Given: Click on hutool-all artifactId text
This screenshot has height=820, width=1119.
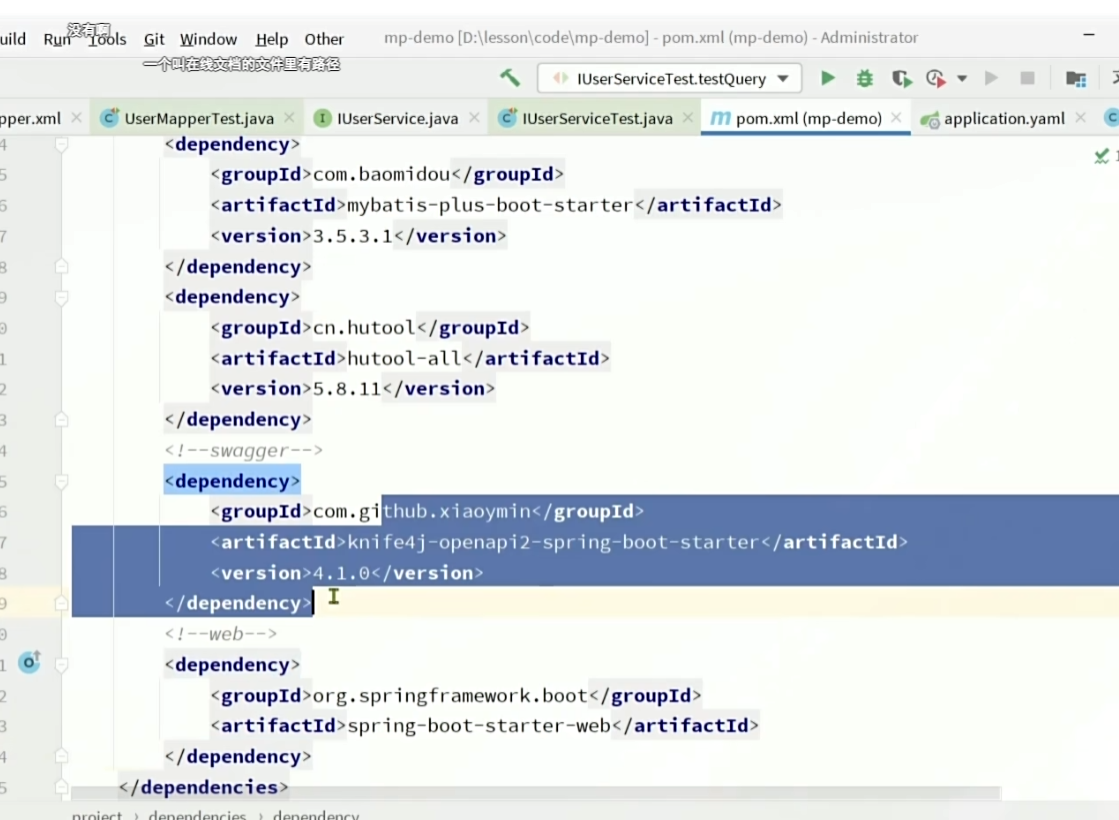Looking at the screenshot, I should click(x=404, y=359).
